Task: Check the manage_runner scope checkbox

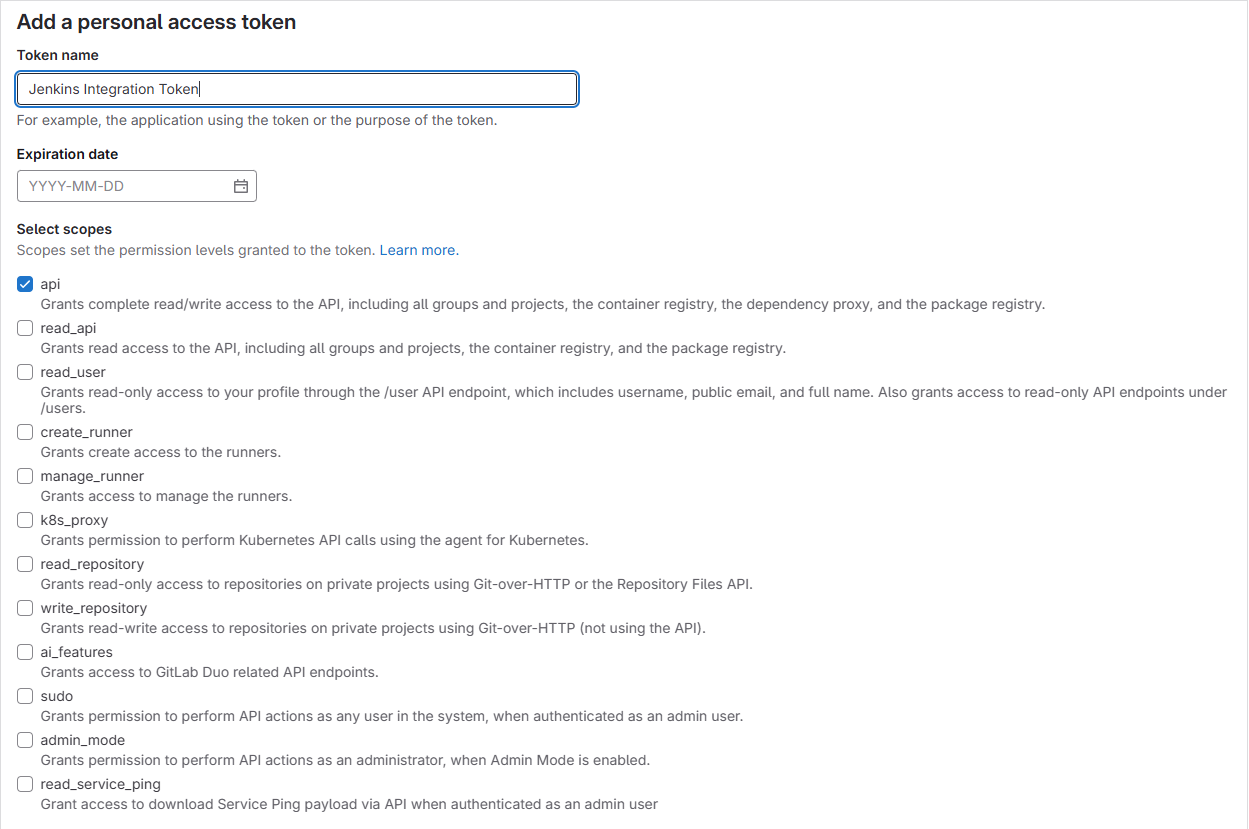Action: 25,476
